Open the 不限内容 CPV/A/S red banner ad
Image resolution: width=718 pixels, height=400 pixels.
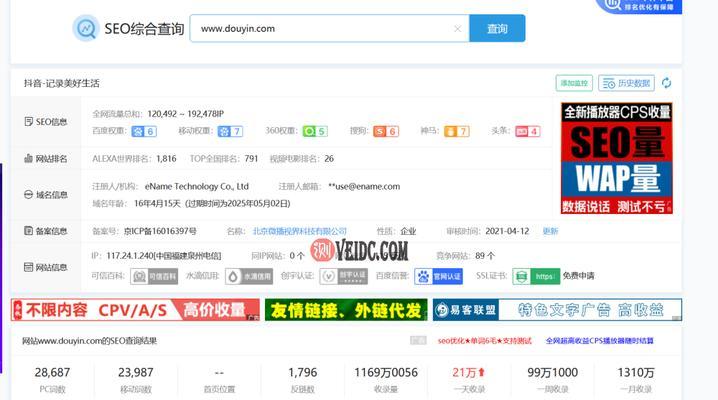[x=136, y=310]
